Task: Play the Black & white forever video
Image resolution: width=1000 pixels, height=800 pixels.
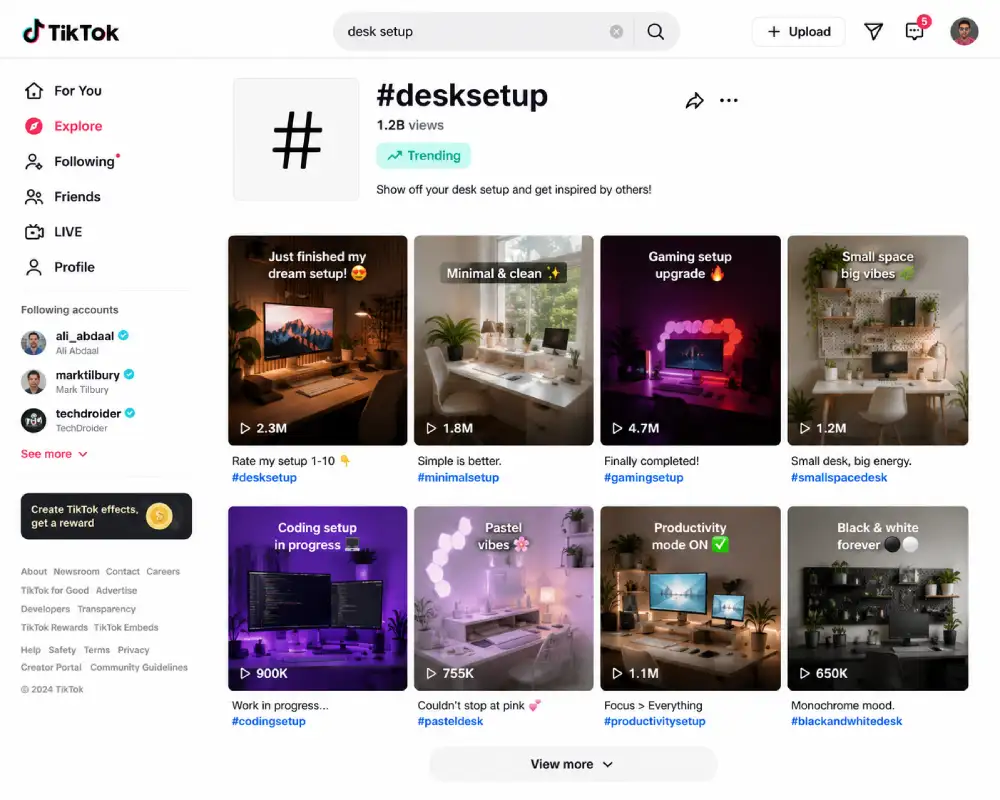Action: click(x=878, y=598)
